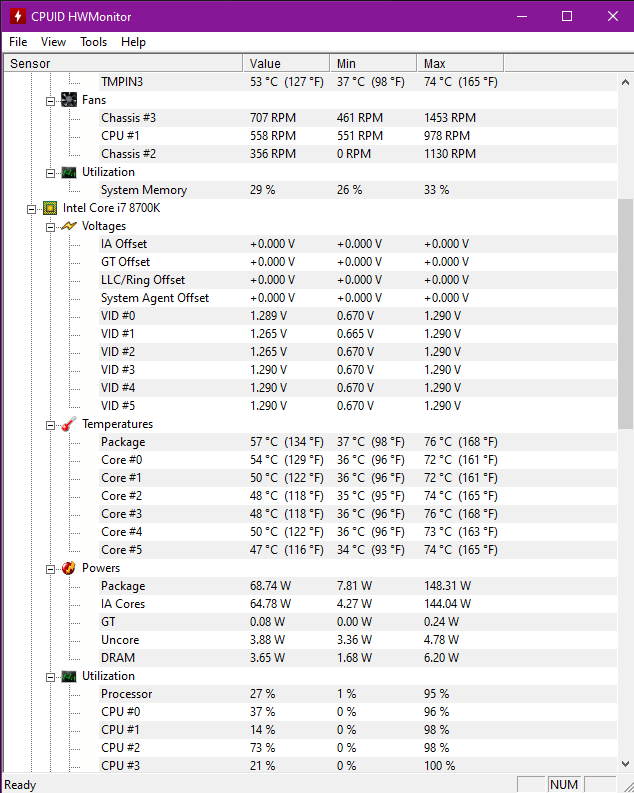Collapse the Temperatures tree section
This screenshot has height=793, width=634.
[x=50, y=424]
